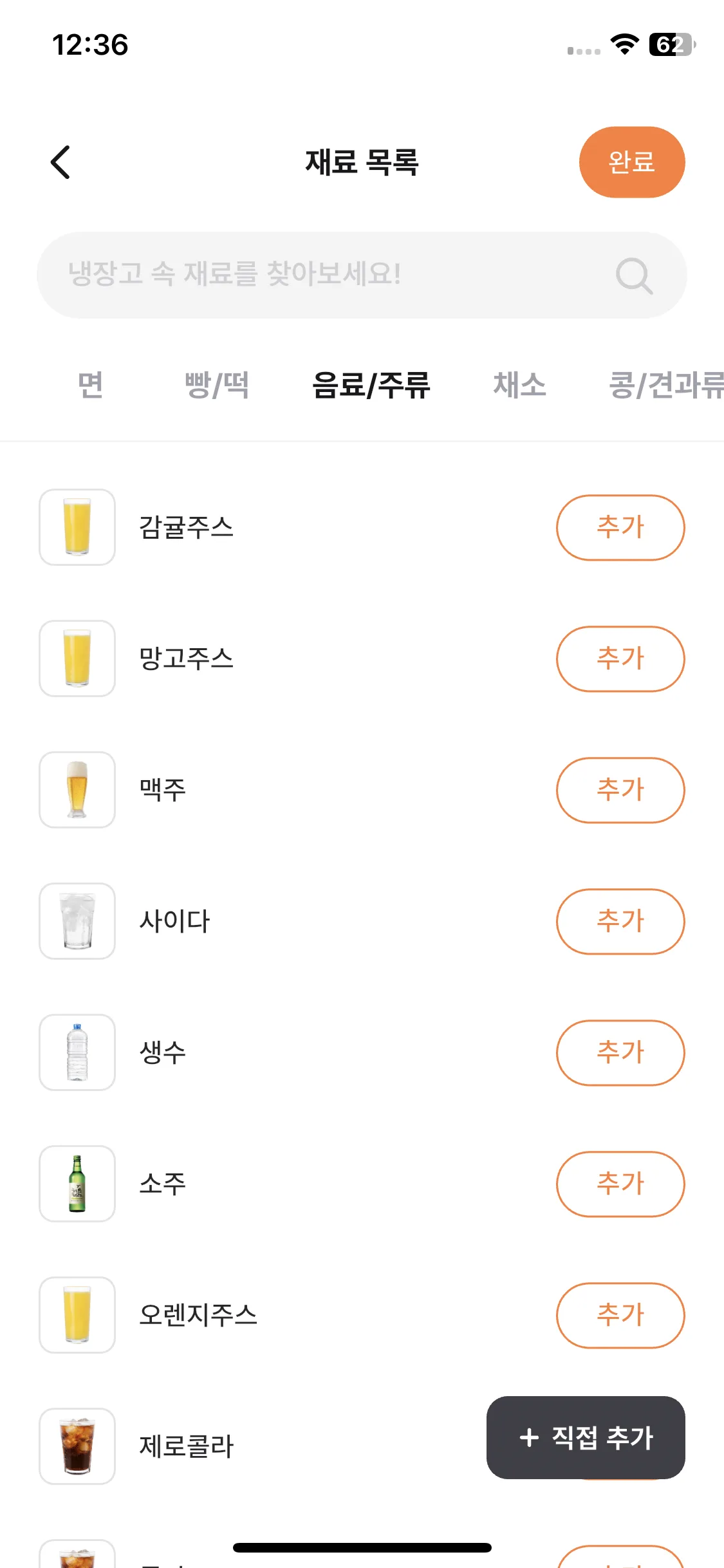Tap the search magnifier icon

point(634,275)
